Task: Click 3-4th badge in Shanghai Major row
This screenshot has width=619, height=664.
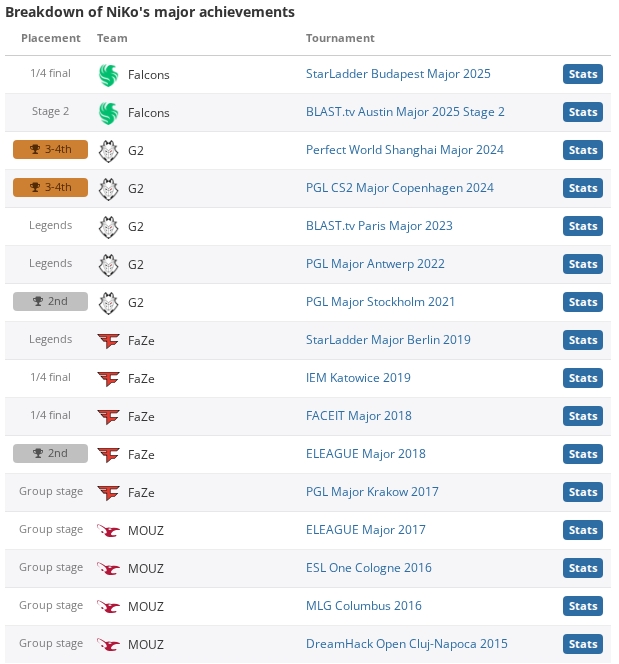Action: pyautogui.click(x=50, y=149)
